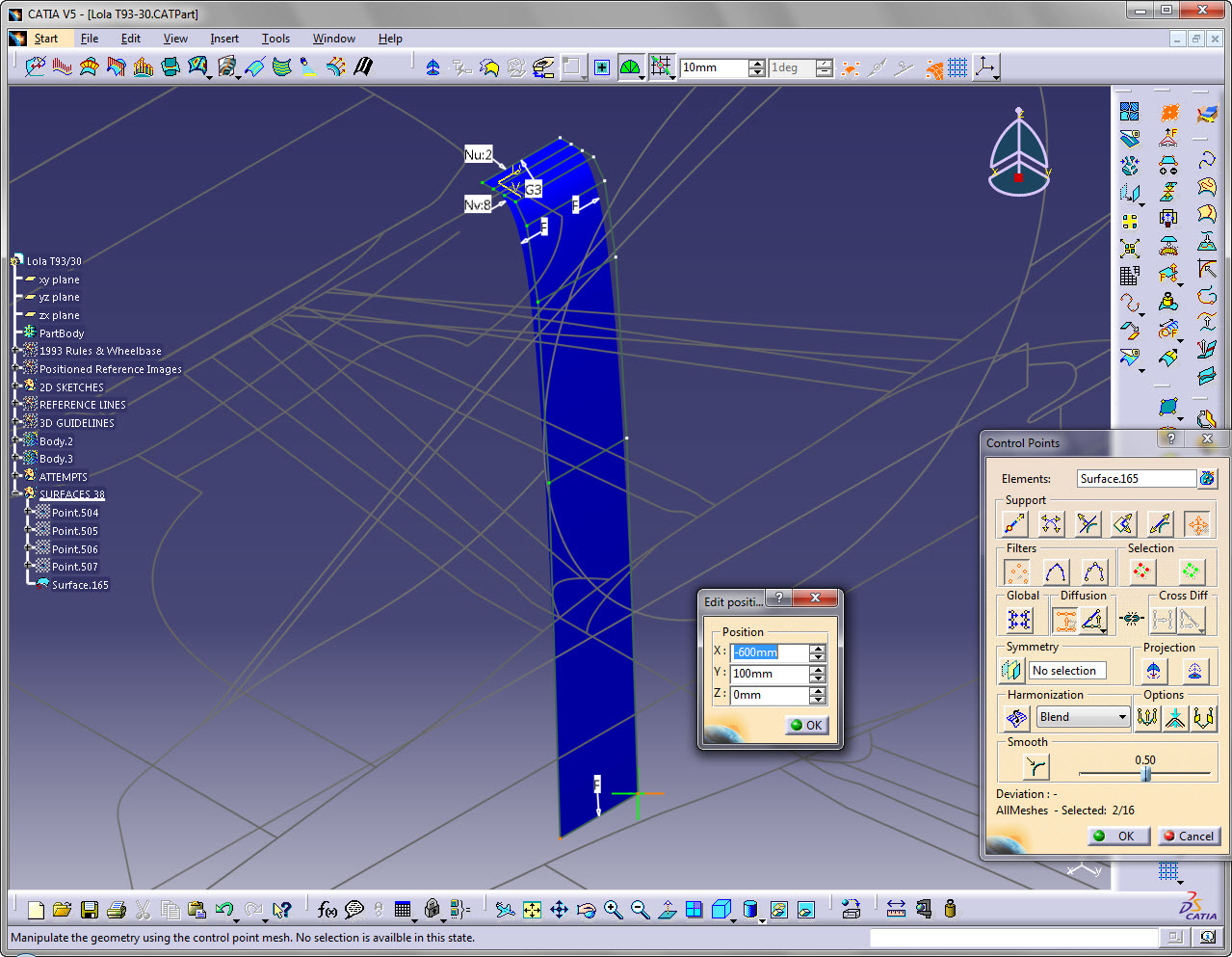Select Point.504 in the tree
1232x957 pixels.
[75, 513]
